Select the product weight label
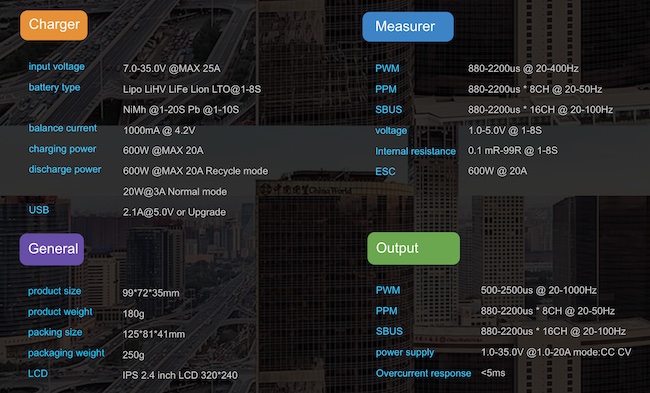The height and width of the screenshot is (393, 650). coord(60,312)
